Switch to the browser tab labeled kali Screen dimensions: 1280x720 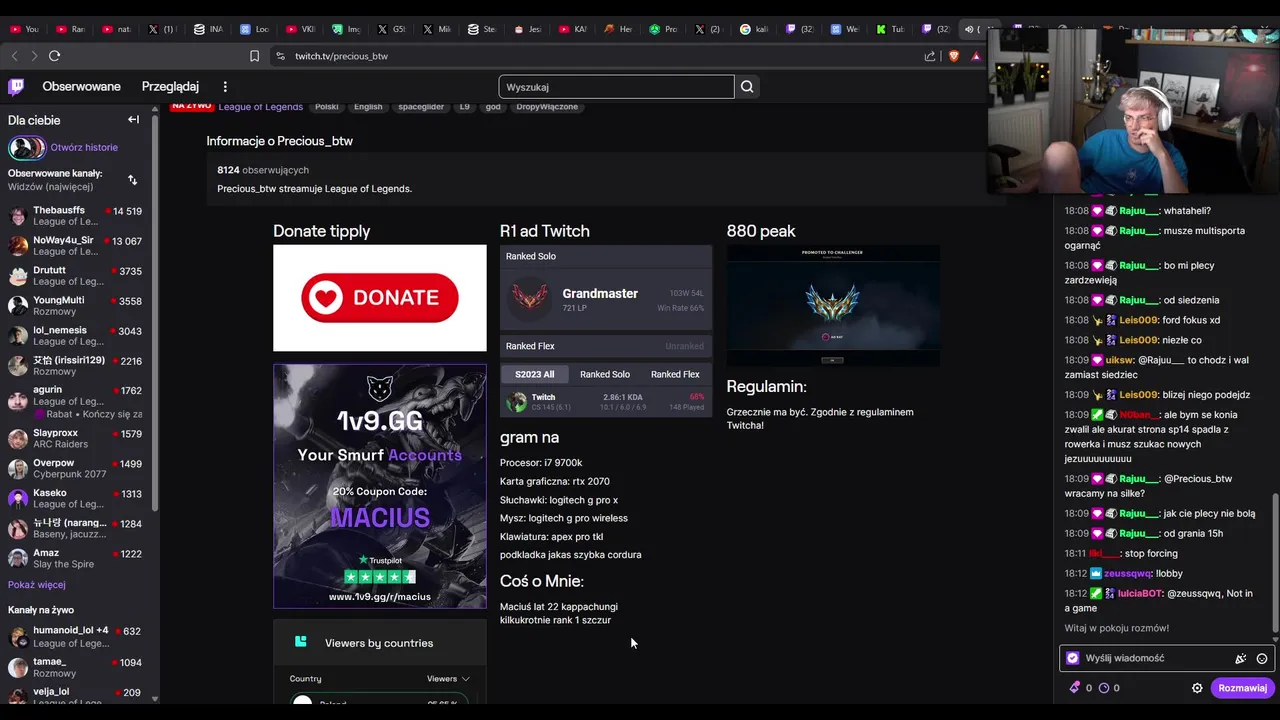click(x=755, y=29)
